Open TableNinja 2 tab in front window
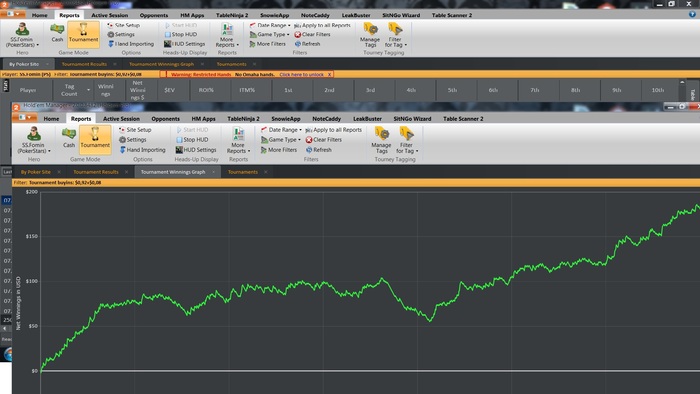Viewport: 700px width, 394px height. click(x=243, y=119)
